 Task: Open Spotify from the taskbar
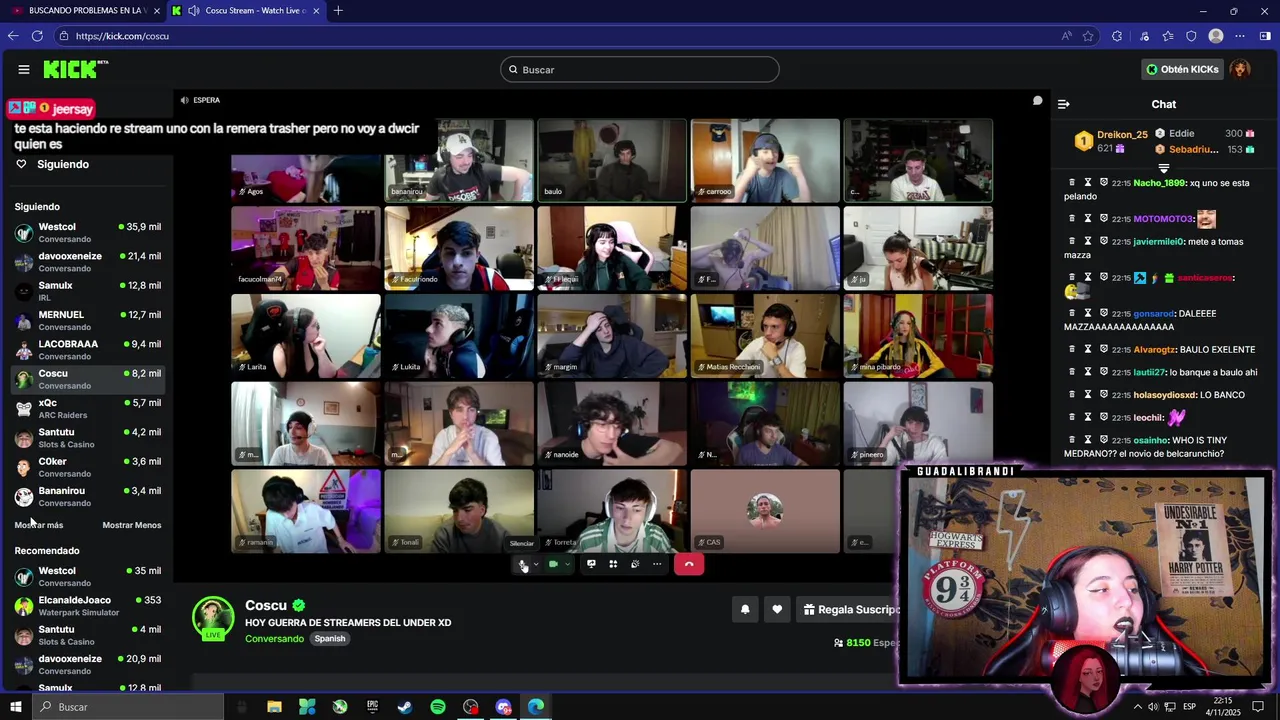click(x=438, y=707)
